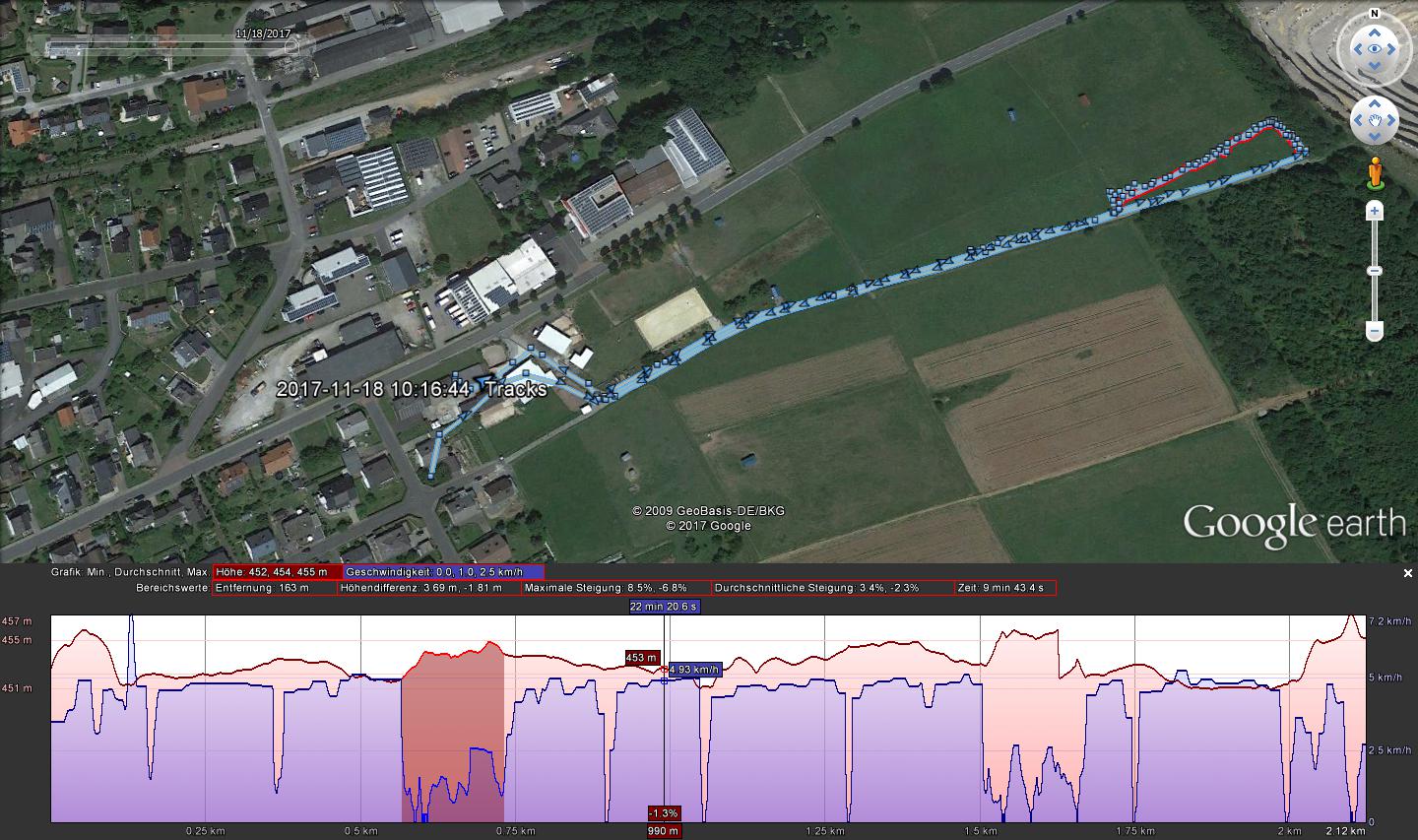Click the N north-up compass marker
The width and height of the screenshot is (1418, 840).
1374,16
